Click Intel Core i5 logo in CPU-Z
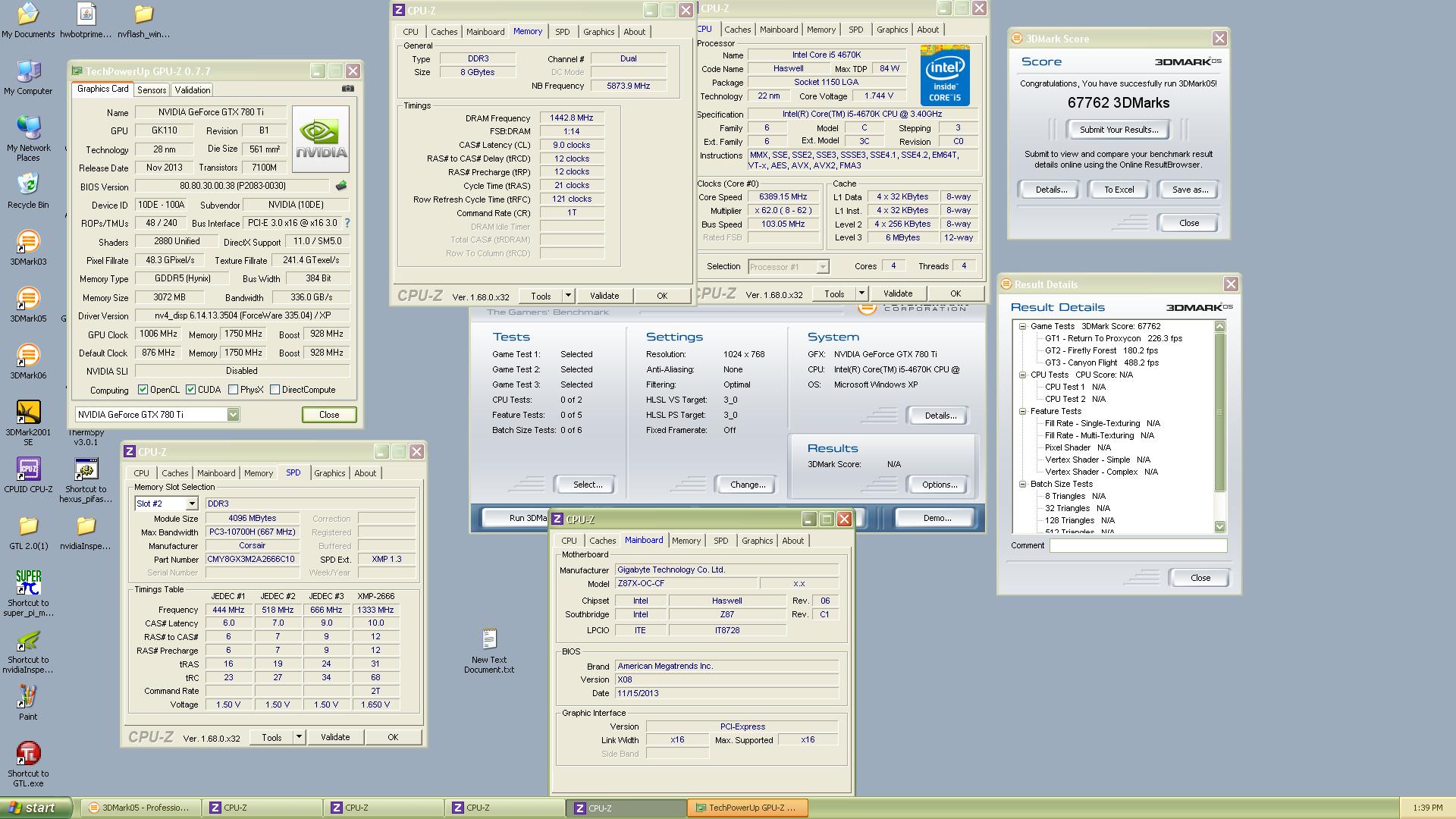The image size is (1456, 819). [945, 75]
